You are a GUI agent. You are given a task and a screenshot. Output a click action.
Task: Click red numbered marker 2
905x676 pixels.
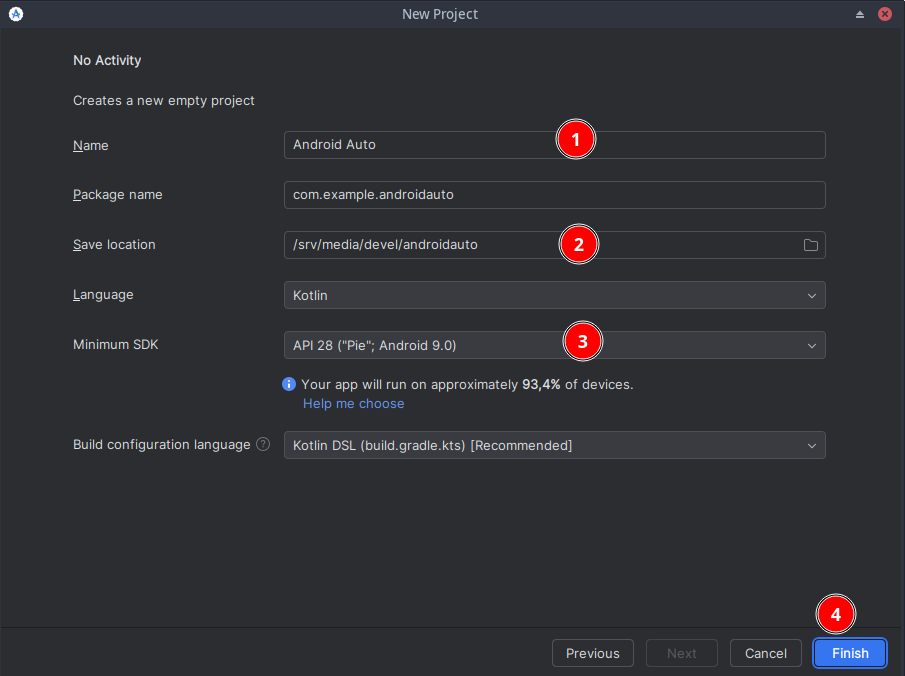(x=579, y=243)
